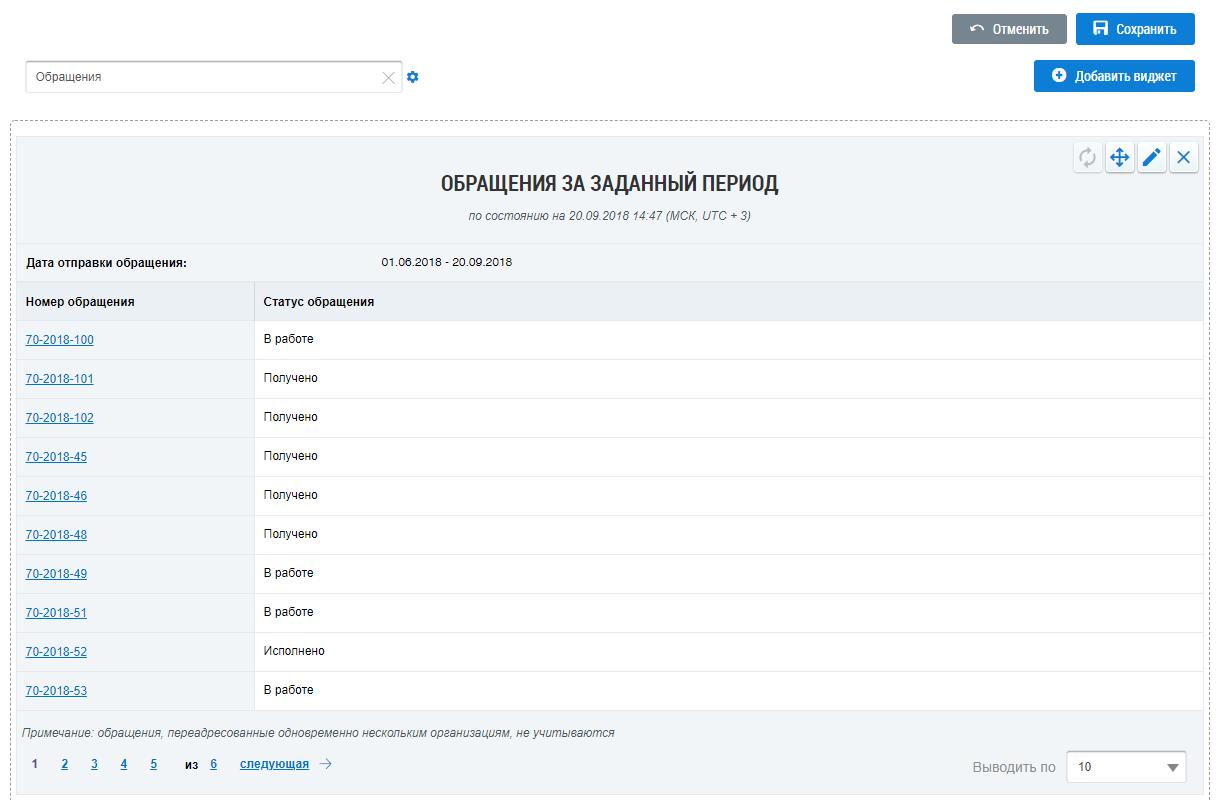Click the next page arrow icon

point(326,764)
